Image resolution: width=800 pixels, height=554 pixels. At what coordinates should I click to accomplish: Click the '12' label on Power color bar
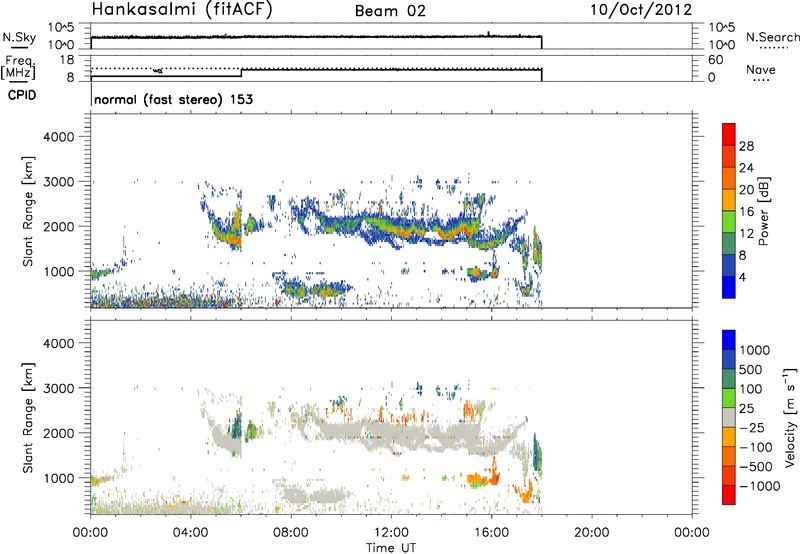point(746,234)
